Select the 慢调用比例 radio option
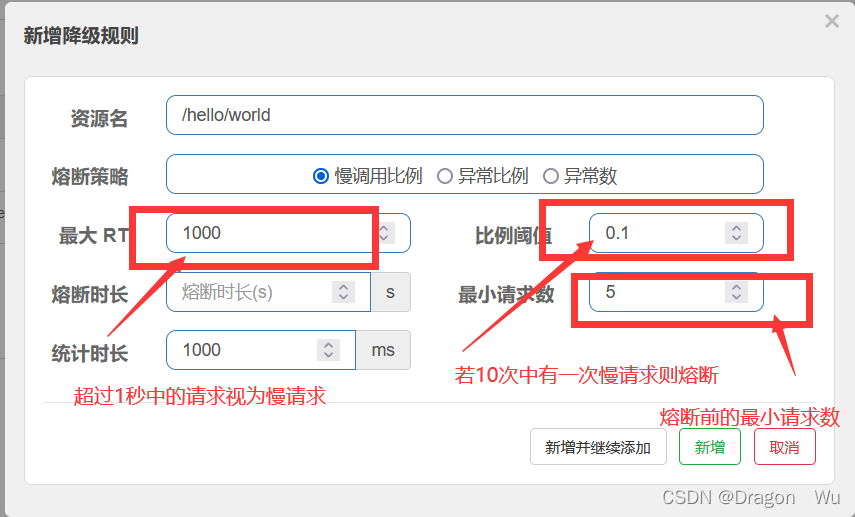Viewport: 855px width, 517px height. (x=321, y=176)
